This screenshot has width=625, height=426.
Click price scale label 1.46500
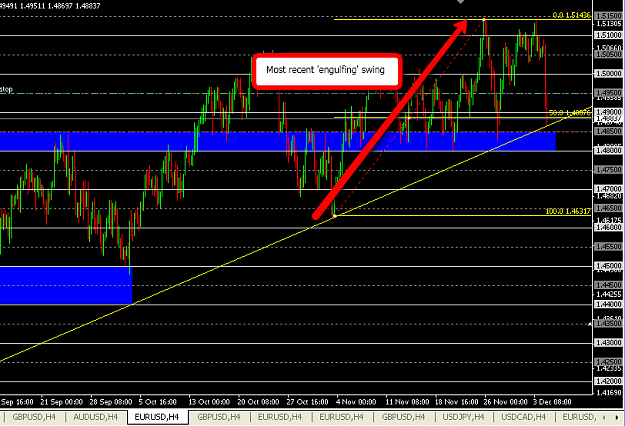pyautogui.click(x=609, y=208)
